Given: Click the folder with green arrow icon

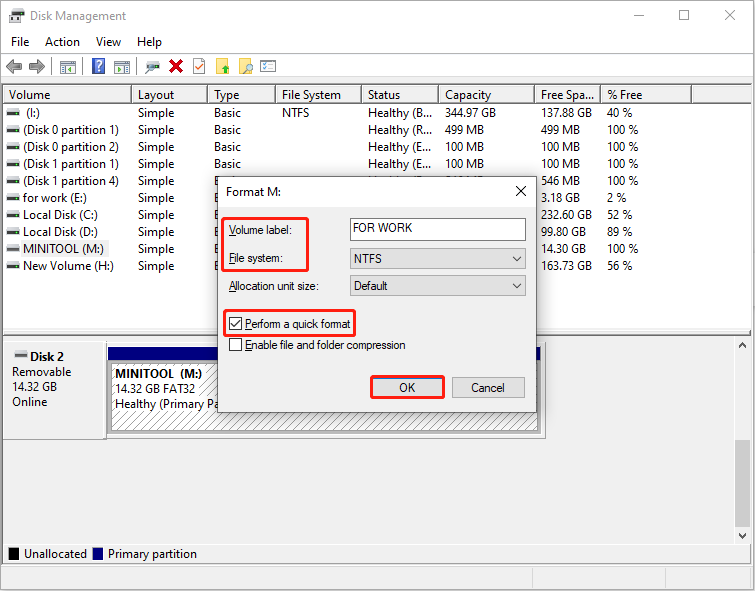Looking at the screenshot, I should pyautogui.click(x=222, y=66).
